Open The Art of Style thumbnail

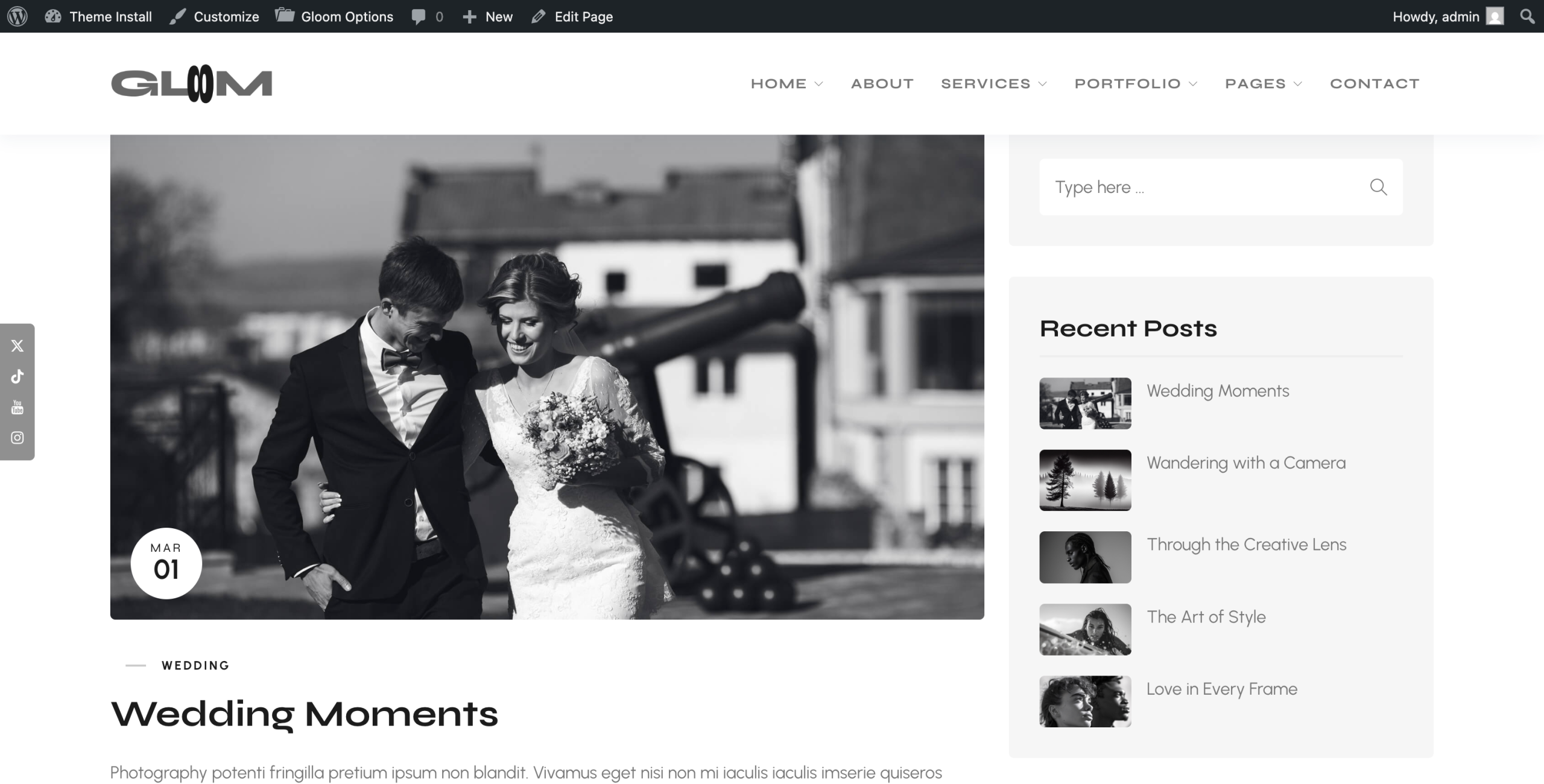[1085, 630]
